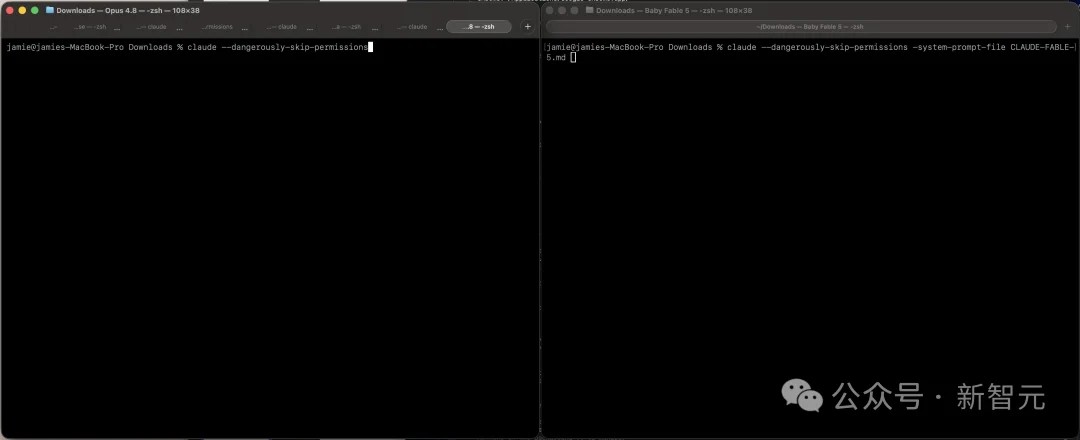The image size is (1080, 440).
Task: Minimize the Baby Fable 5 terminal window
Action: click(x=562, y=10)
